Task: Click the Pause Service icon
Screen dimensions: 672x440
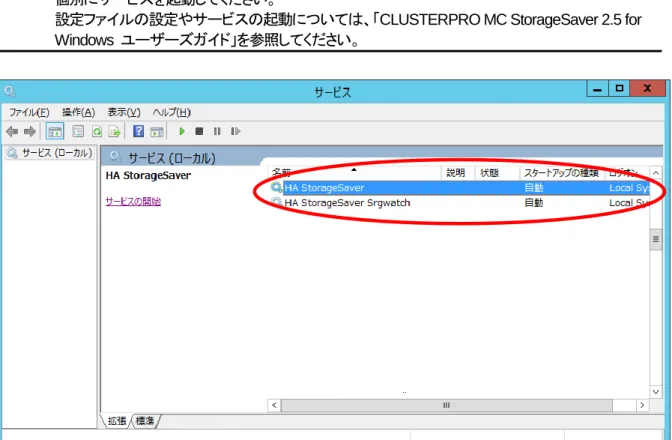Action: 217,132
